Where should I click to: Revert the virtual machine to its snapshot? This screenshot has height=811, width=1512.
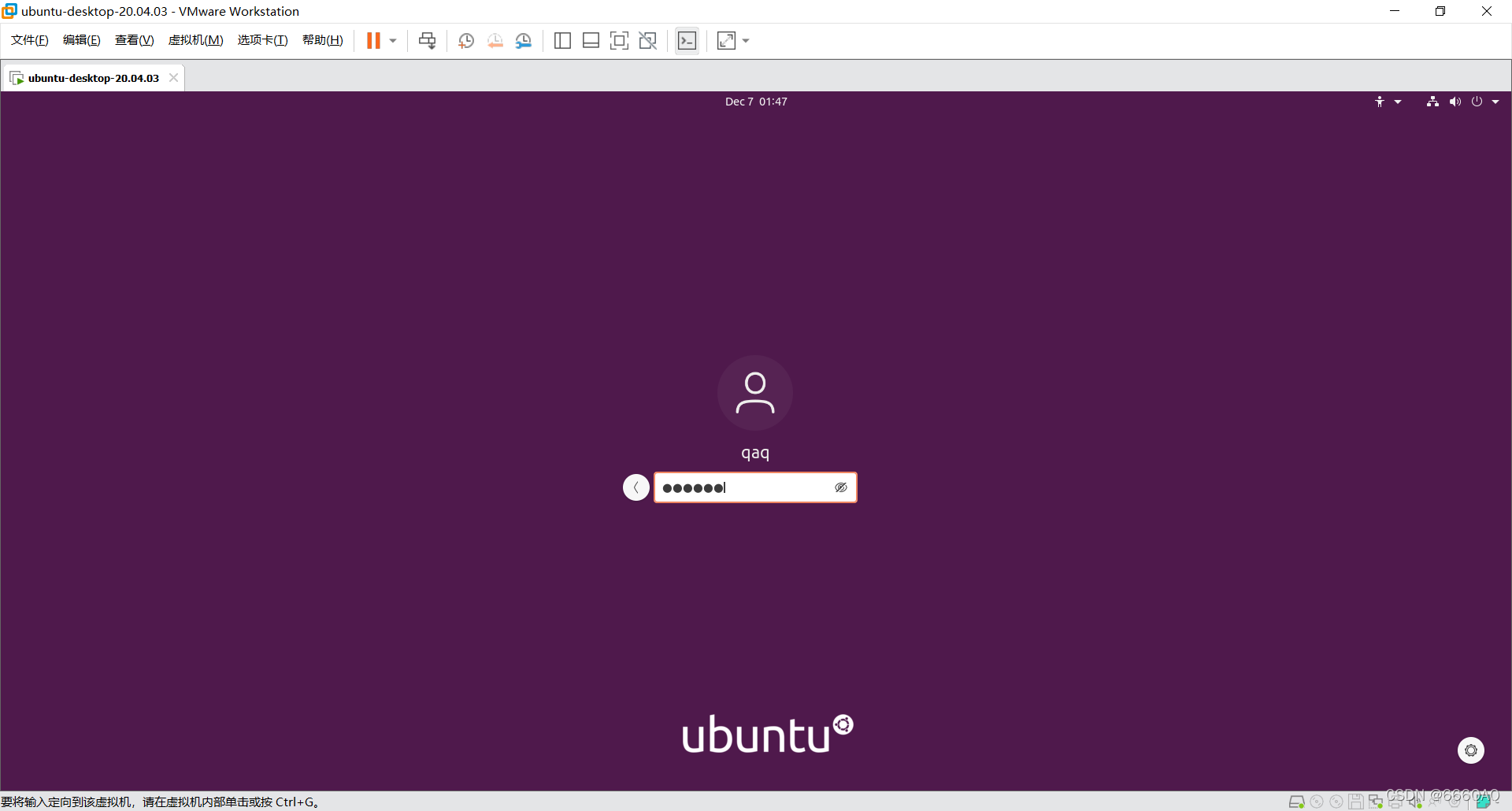coord(495,41)
